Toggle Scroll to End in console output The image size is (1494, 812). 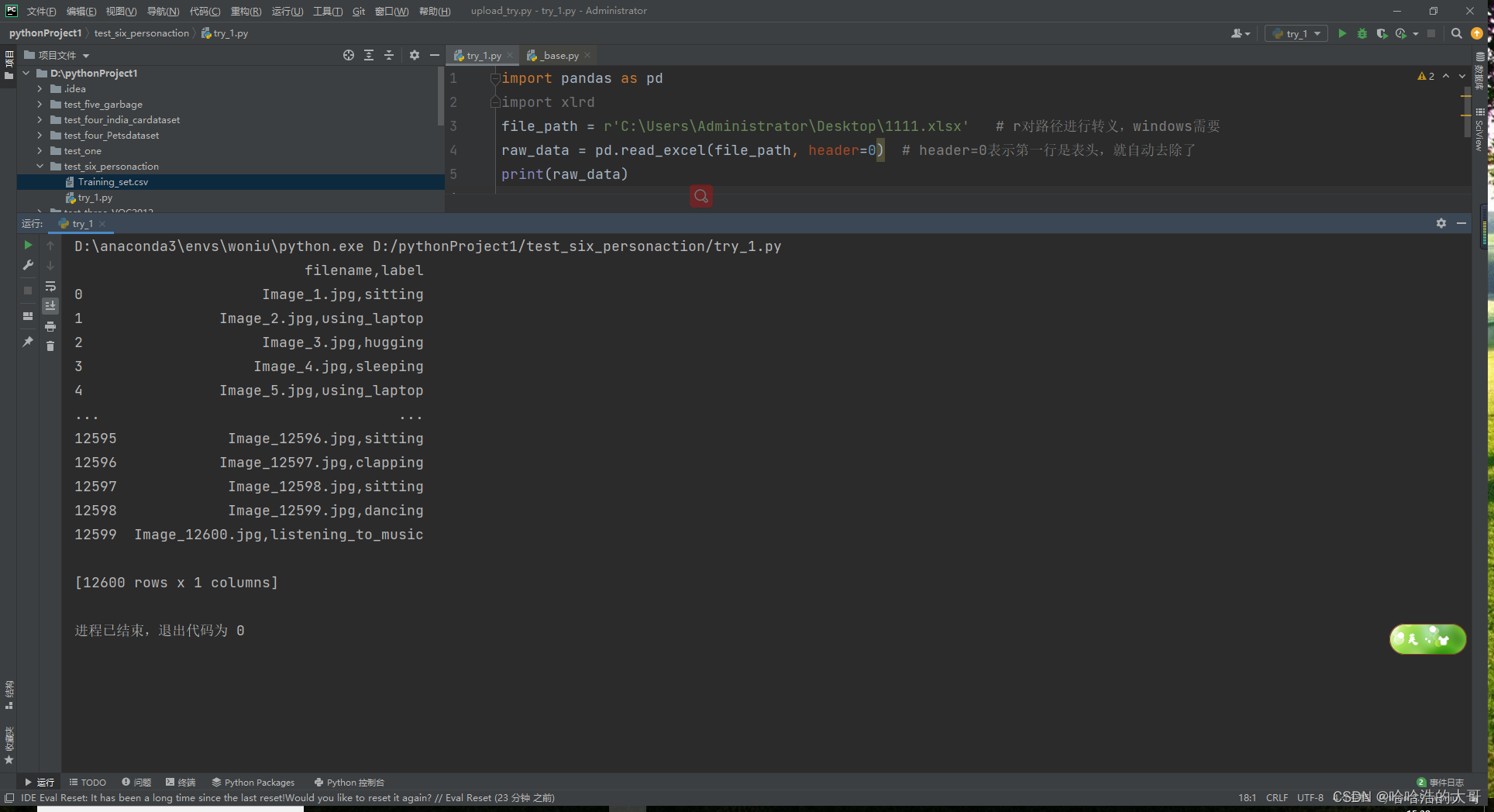[50, 305]
